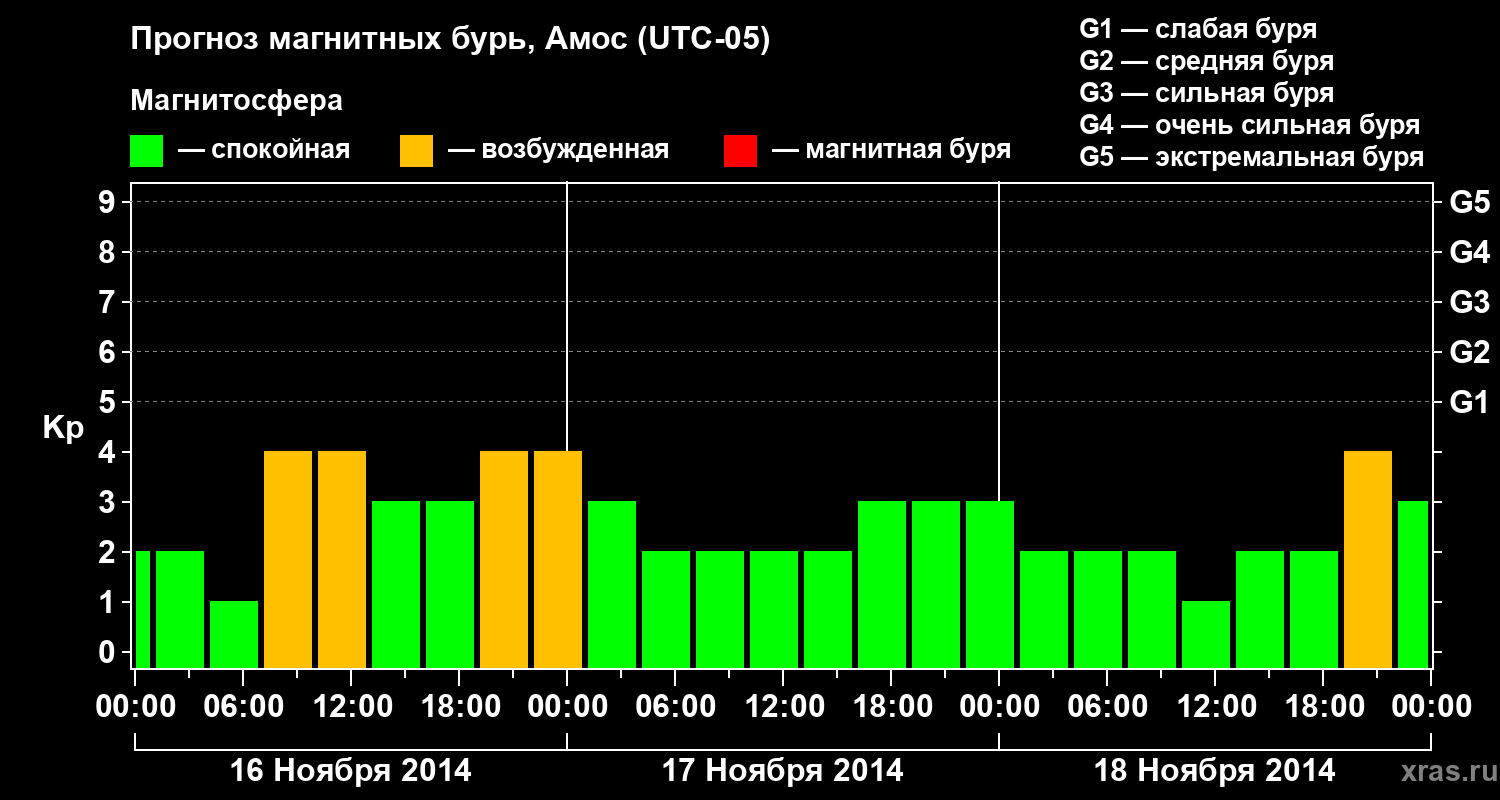
Task: Click the first Kp 3 green bar on 17 Ноября
Action: [x=612, y=584]
